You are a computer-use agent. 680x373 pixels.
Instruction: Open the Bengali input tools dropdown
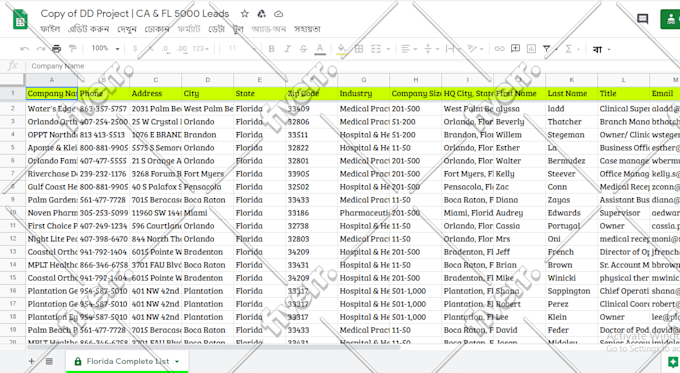pyautogui.click(x=602, y=49)
